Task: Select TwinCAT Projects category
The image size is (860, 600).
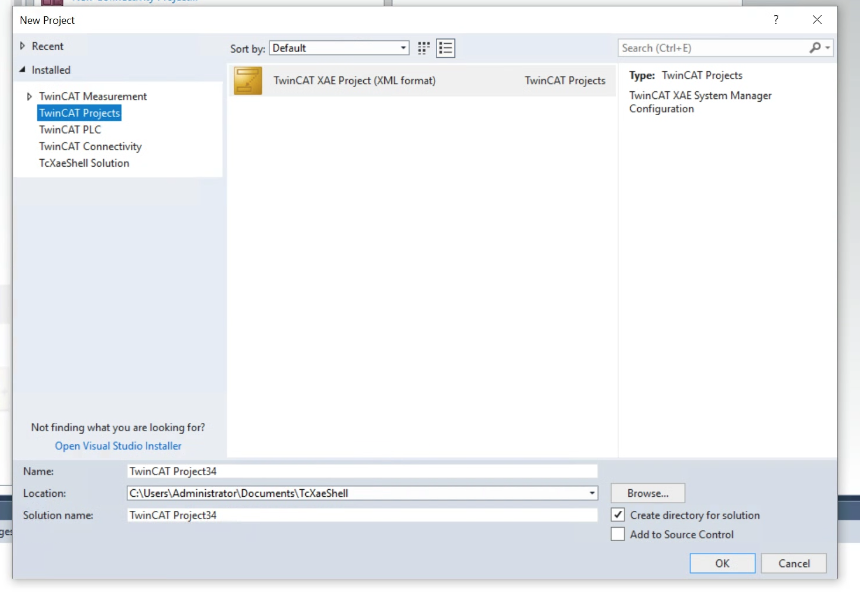Action: pyautogui.click(x=80, y=113)
